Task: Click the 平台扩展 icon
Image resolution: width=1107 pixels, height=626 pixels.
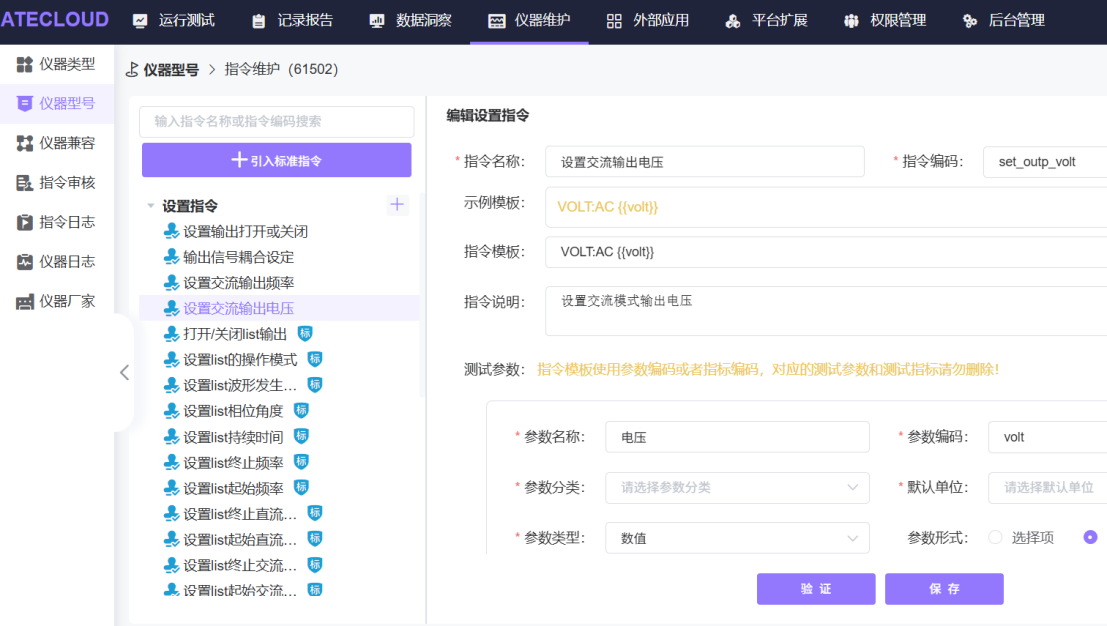Action: click(x=733, y=21)
